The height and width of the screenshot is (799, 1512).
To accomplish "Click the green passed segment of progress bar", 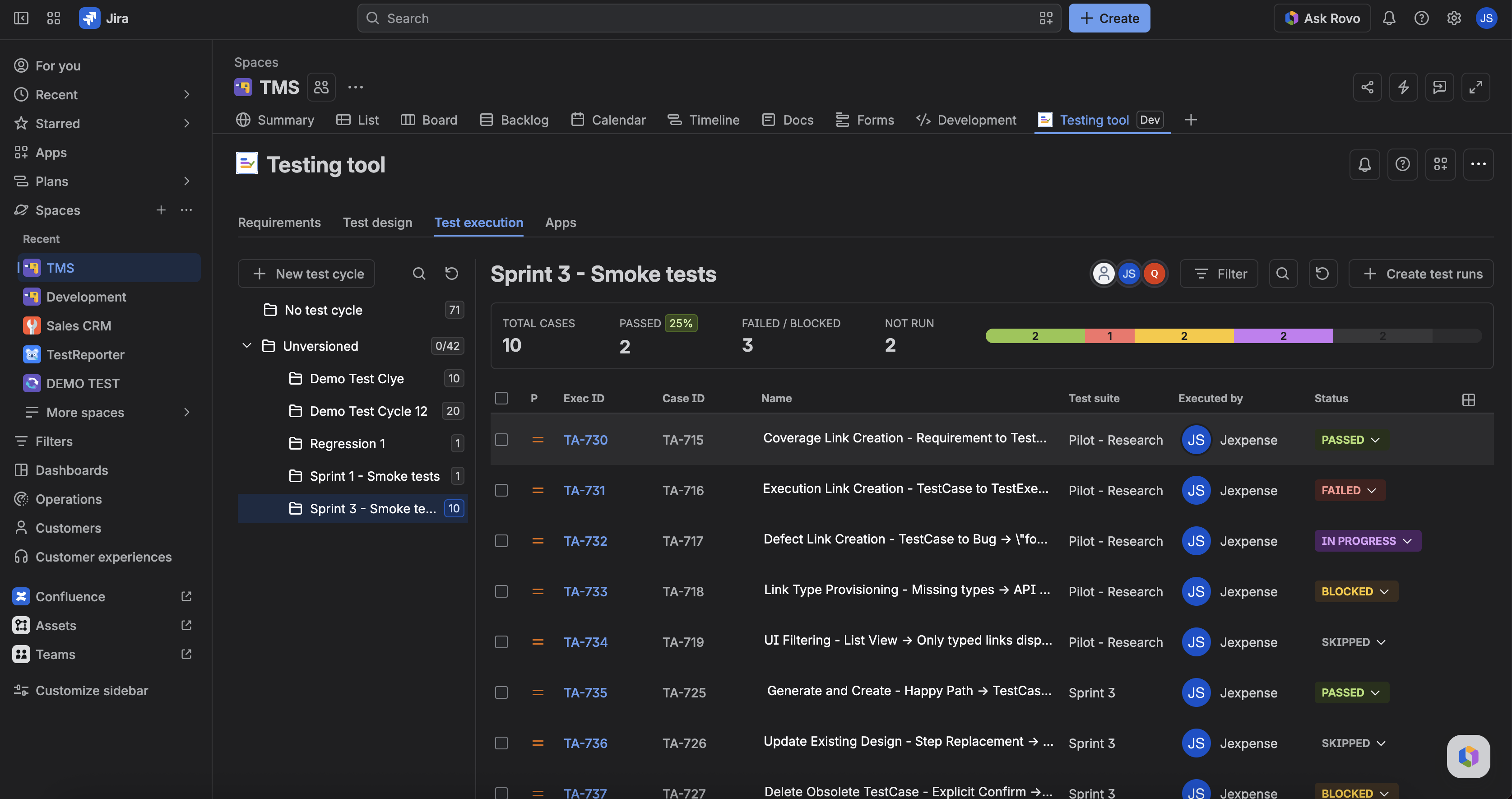I will 1035,336.
